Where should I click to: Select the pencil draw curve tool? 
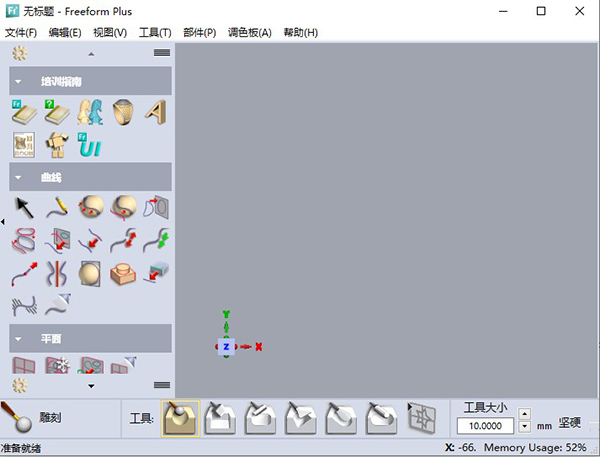click(x=57, y=207)
